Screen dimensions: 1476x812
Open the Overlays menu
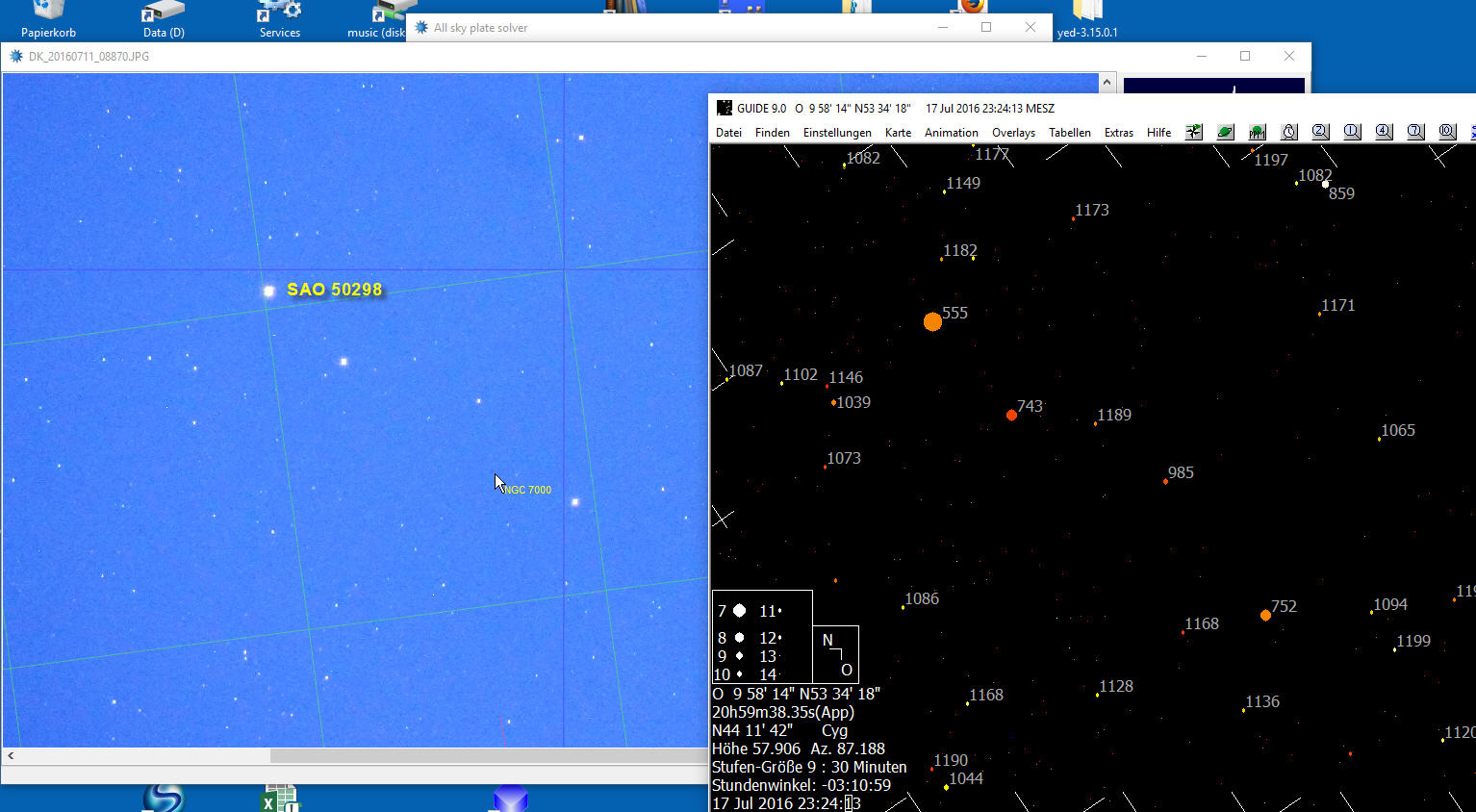click(1013, 133)
